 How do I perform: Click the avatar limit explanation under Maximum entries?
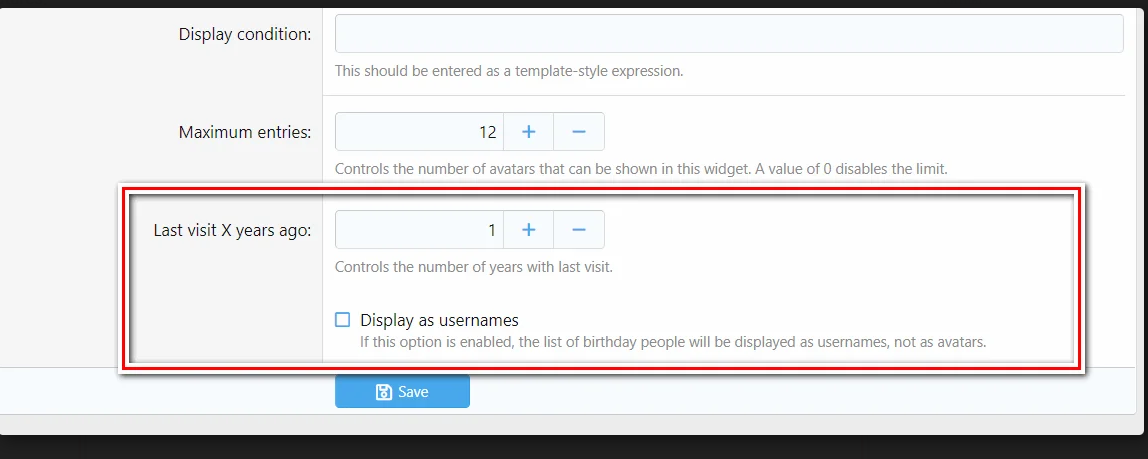[x=641, y=169]
